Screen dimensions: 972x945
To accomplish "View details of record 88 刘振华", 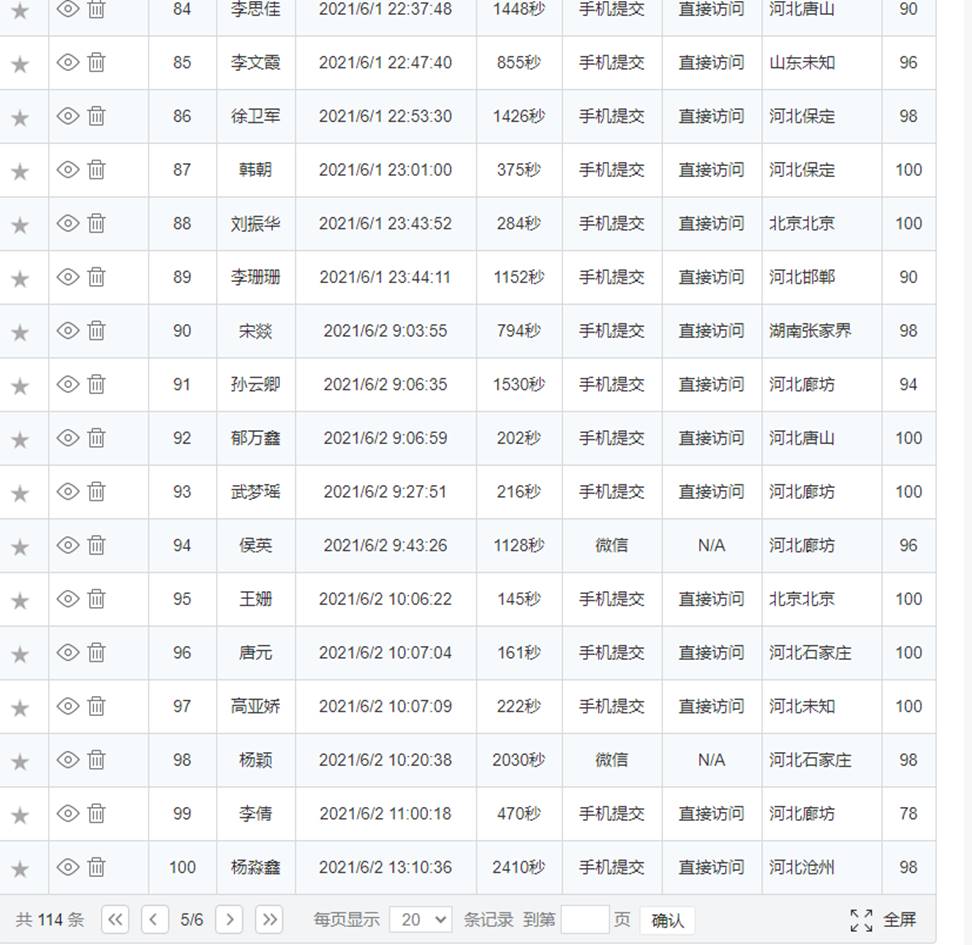I will (x=67, y=223).
